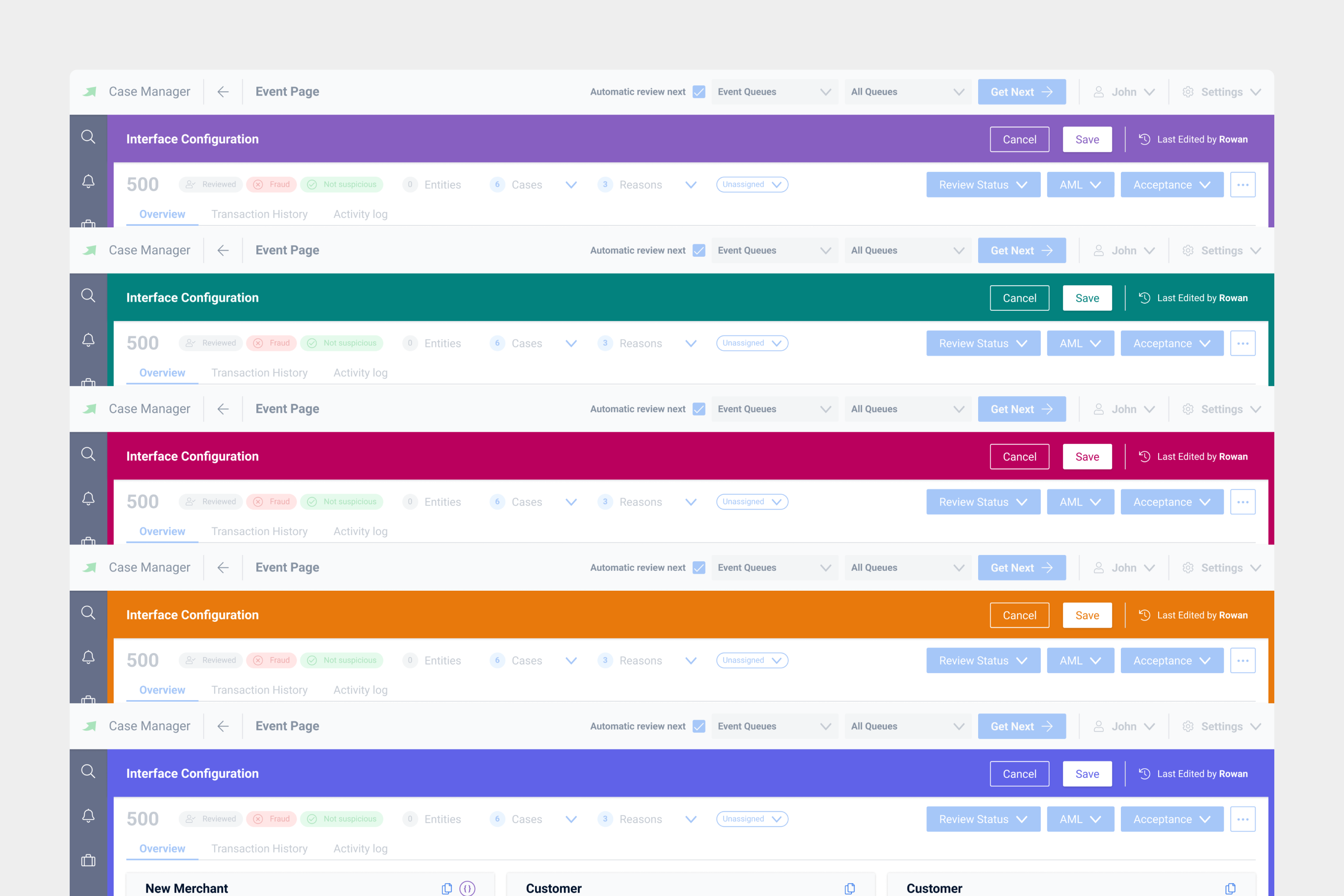Expand the Reasons list in the purple panel
Viewport: 1344px width, 896px height.
coord(691,185)
